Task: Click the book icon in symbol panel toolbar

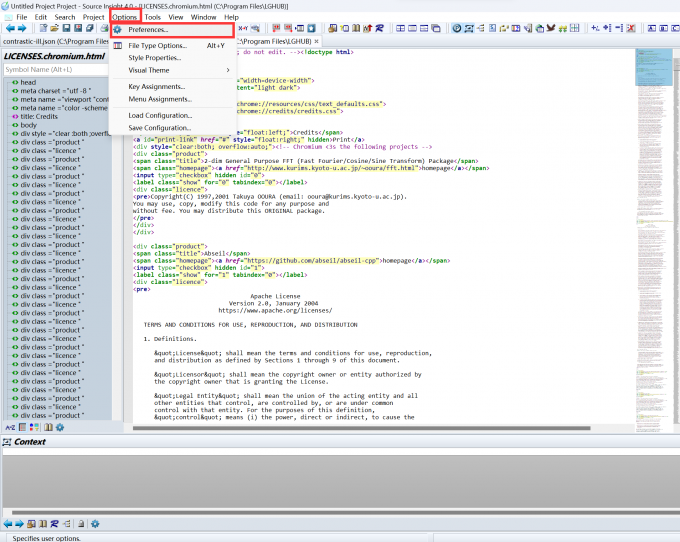Action: 47,427
